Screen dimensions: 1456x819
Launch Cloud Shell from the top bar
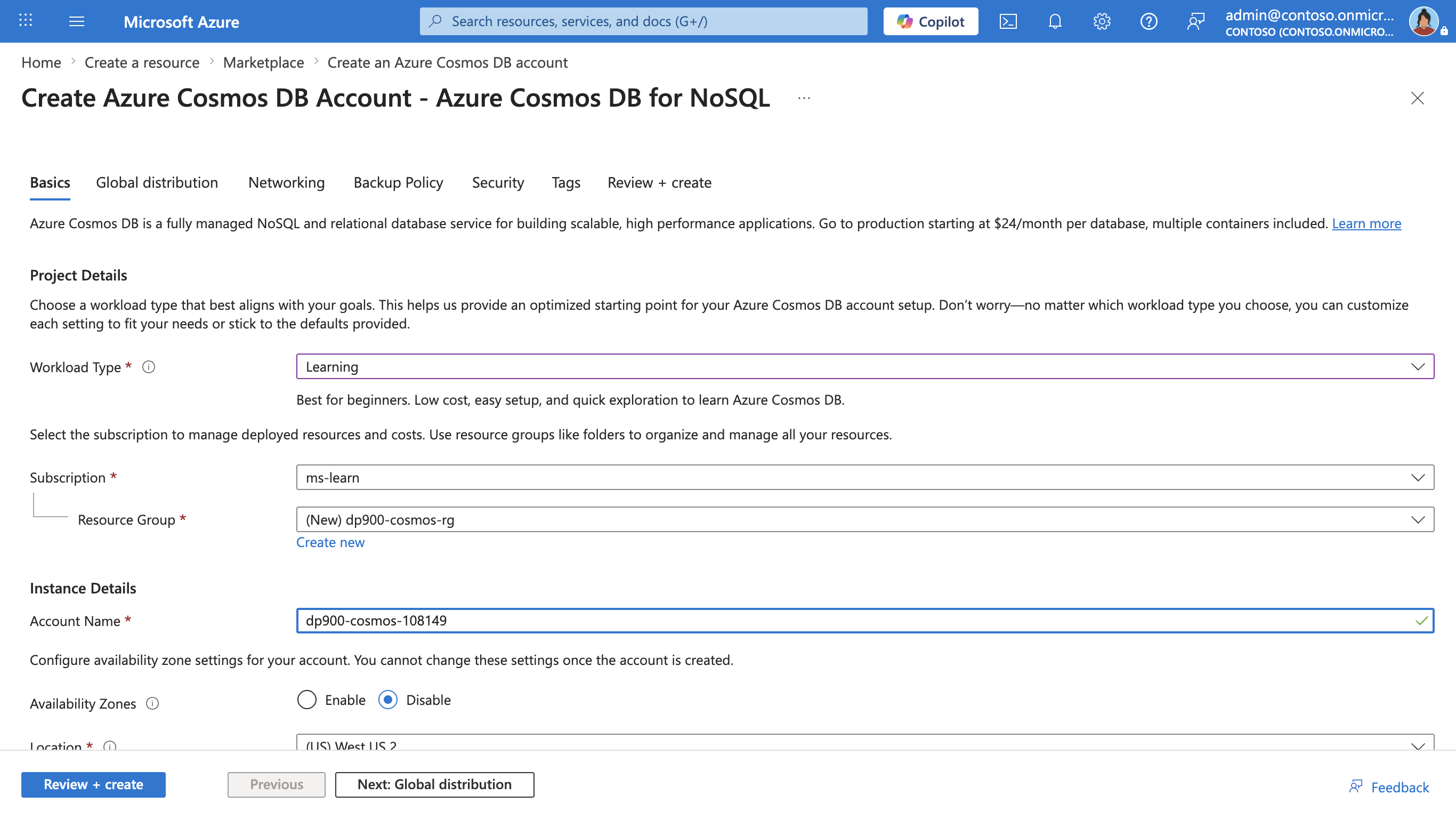[x=1008, y=21]
